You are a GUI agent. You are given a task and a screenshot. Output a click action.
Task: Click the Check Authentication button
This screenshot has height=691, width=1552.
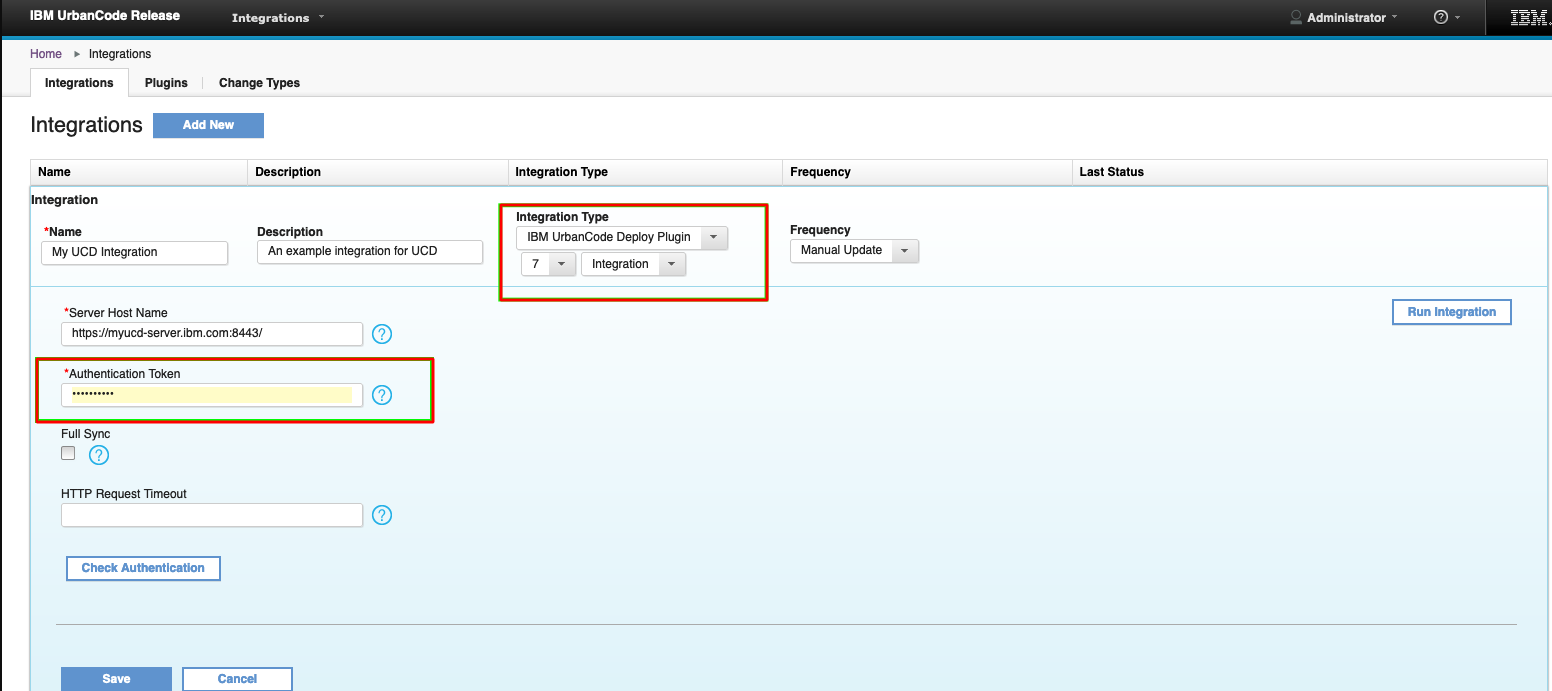[142, 568]
